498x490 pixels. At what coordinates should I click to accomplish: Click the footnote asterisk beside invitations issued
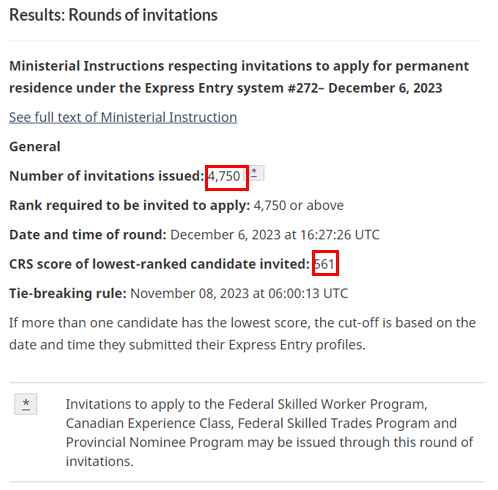pyautogui.click(x=256, y=173)
